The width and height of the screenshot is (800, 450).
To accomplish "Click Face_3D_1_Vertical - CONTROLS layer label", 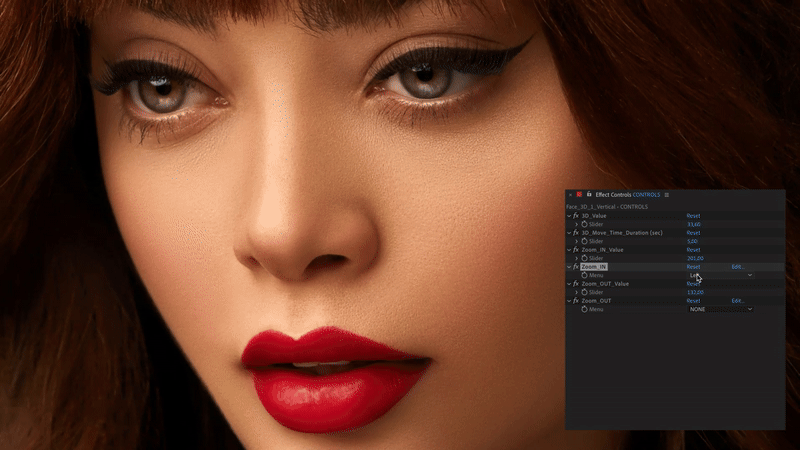I will coord(607,207).
